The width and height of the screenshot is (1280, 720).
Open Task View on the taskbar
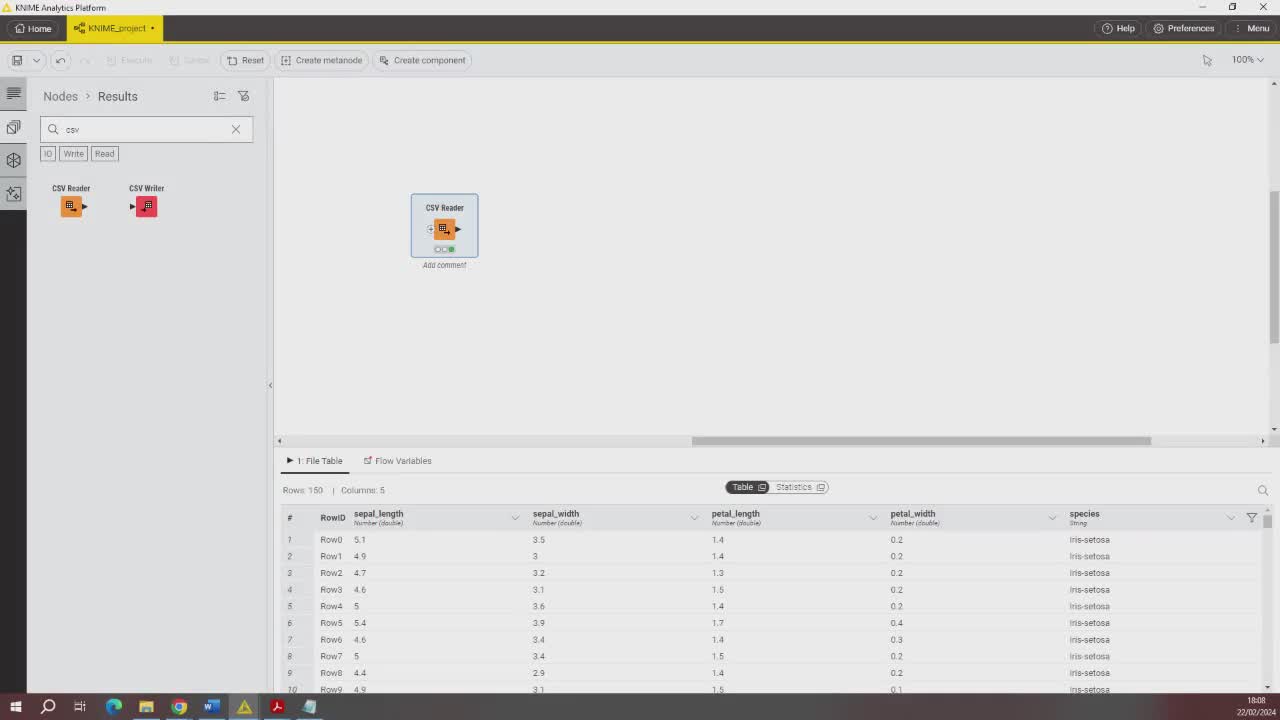pos(80,707)
